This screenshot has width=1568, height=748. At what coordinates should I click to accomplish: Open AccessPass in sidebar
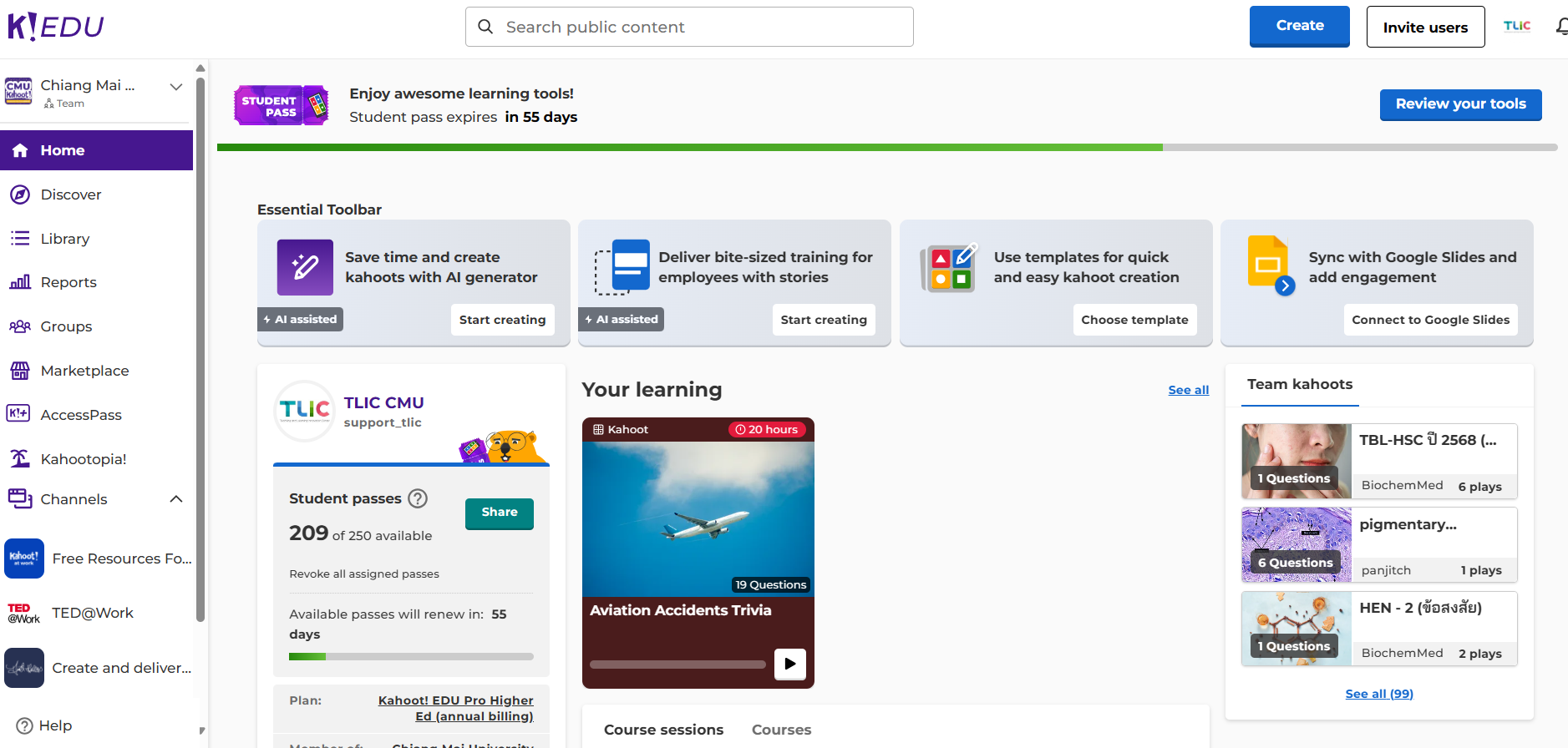80,415
